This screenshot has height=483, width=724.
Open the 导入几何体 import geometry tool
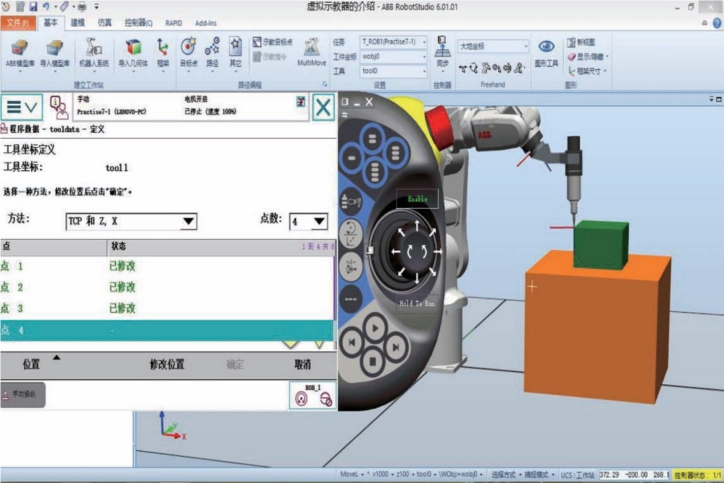coord(132,52)
